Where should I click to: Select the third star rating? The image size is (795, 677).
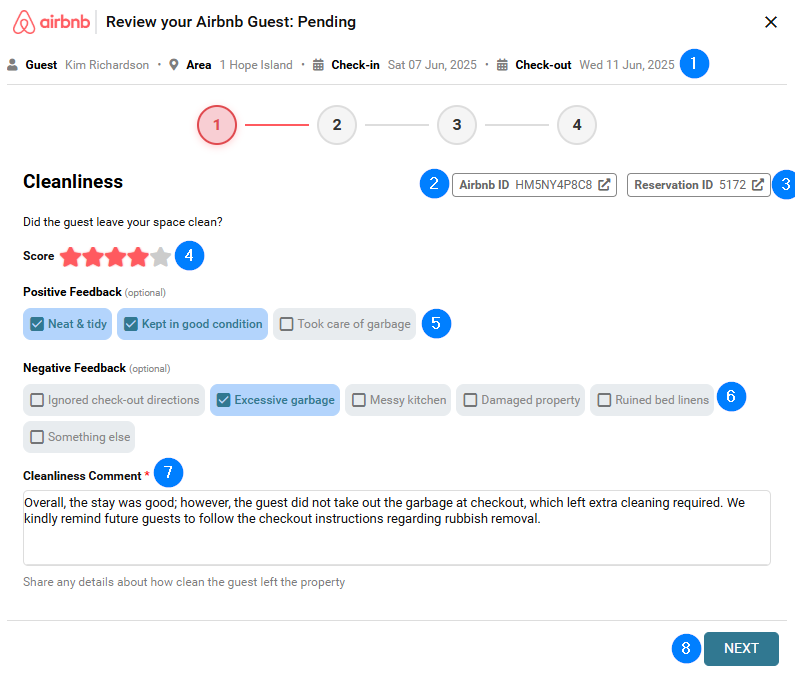[x=116, y=257]
